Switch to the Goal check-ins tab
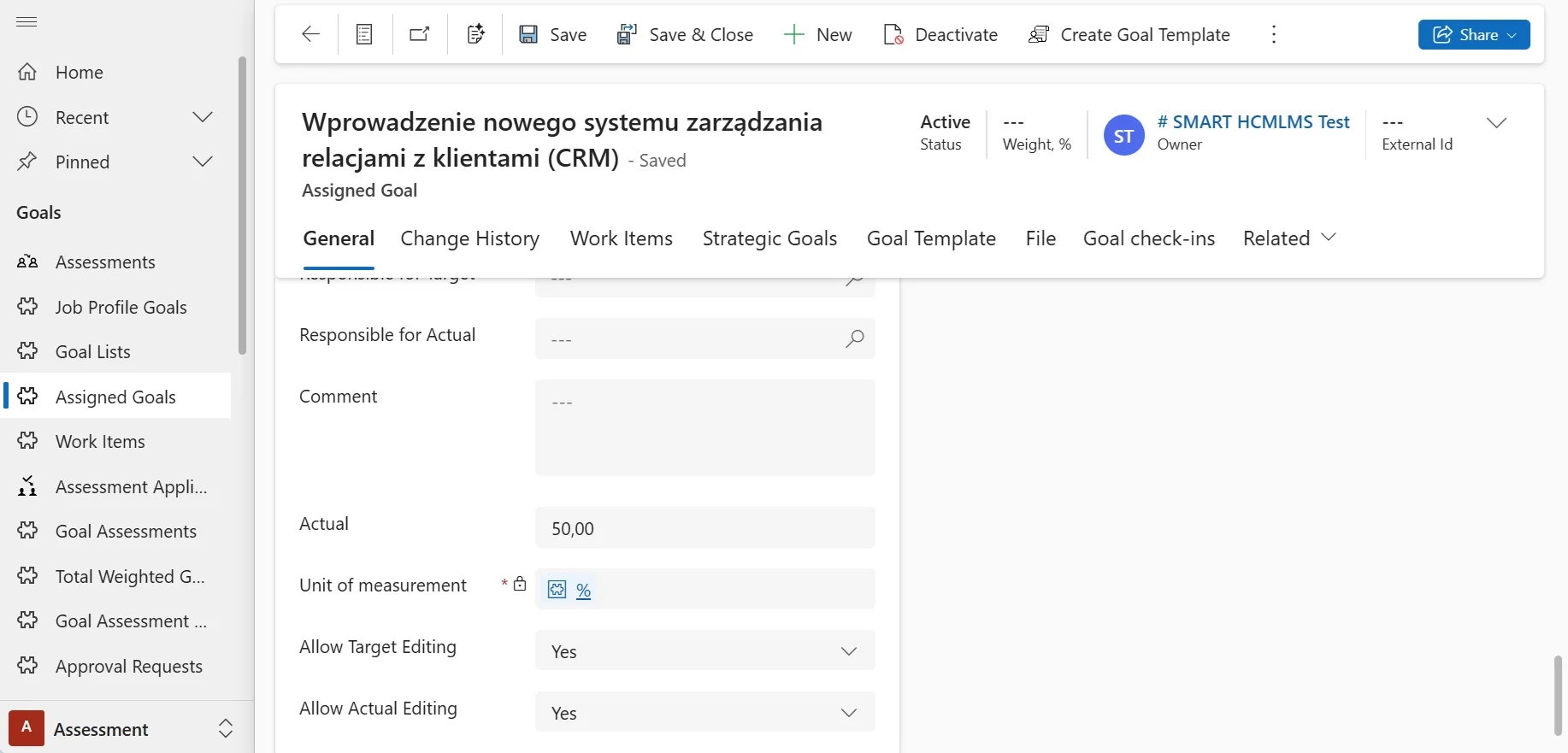 coord(1148,238)
